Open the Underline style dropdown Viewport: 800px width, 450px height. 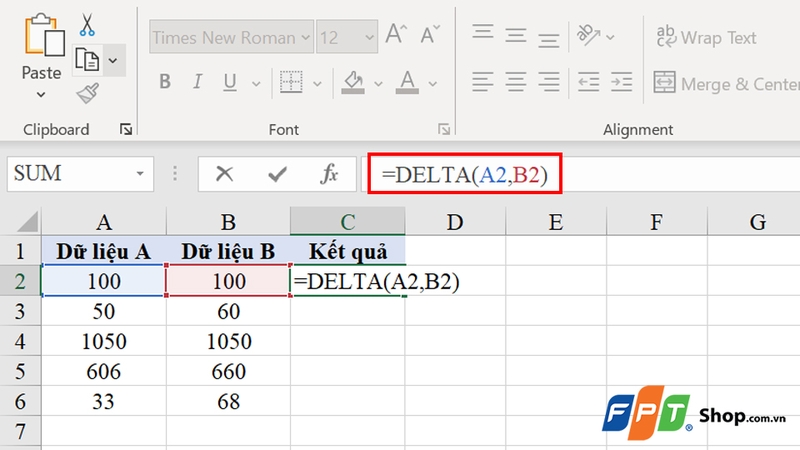[x=256, y=84]
